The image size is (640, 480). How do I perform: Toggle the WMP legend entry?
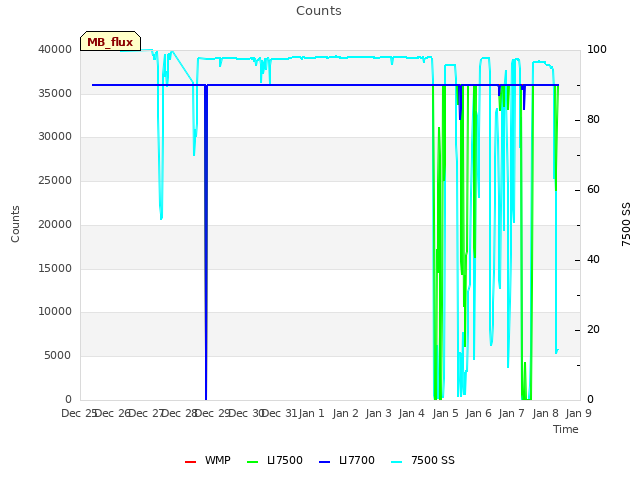point(208,460)
